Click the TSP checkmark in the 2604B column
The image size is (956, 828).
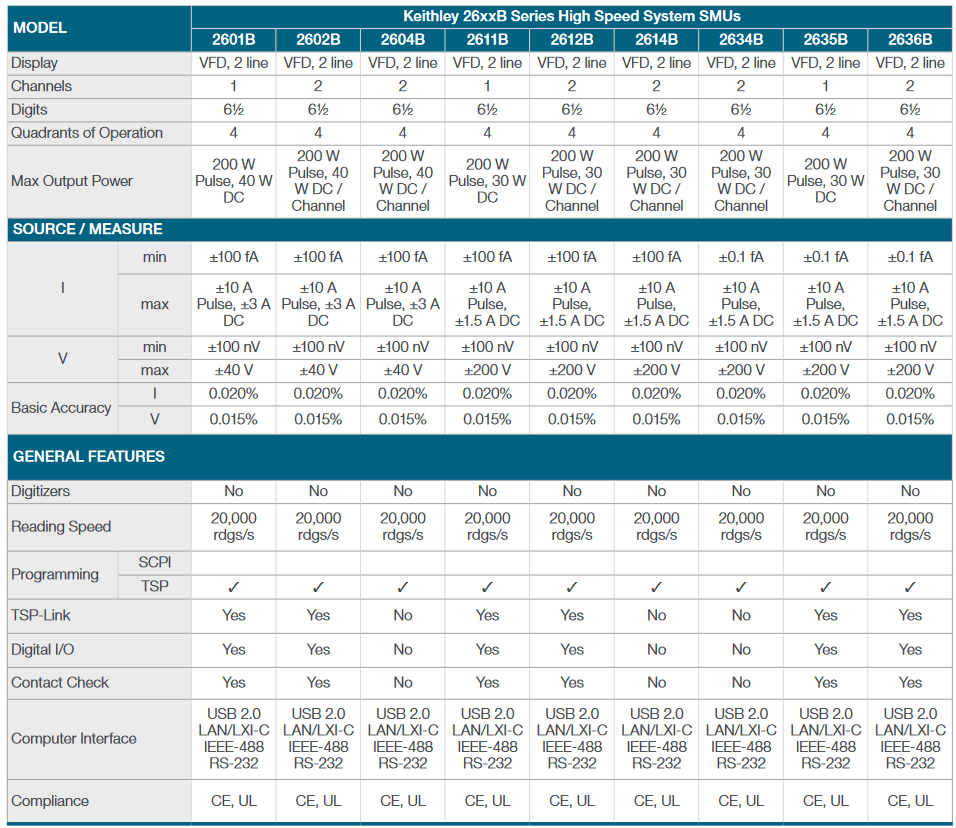(x=403, y=587)
